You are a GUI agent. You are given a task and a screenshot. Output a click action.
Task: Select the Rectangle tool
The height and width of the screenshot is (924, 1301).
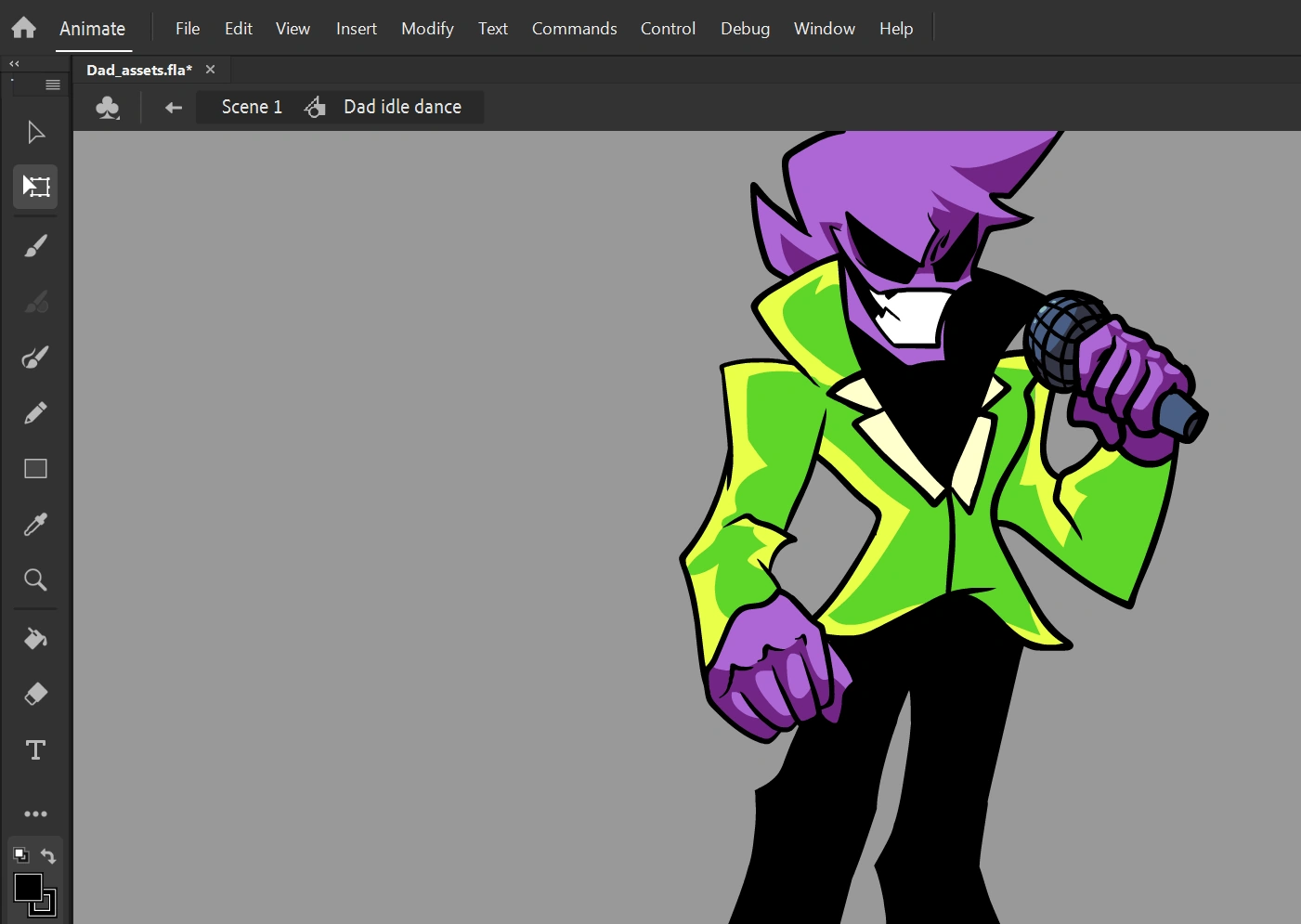[35, 469]
